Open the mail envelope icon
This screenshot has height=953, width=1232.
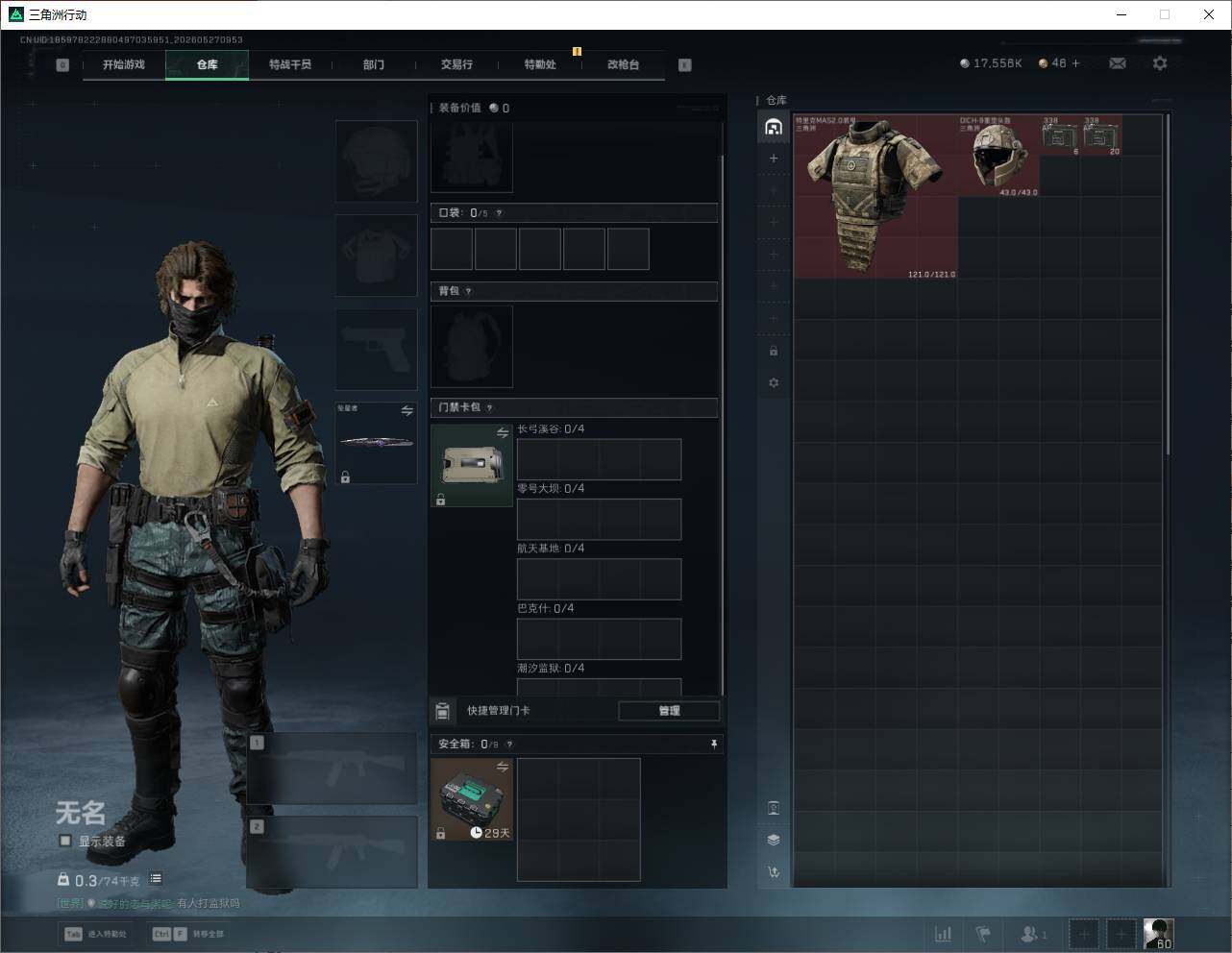pyautogui.click(x=1118, y=63)
